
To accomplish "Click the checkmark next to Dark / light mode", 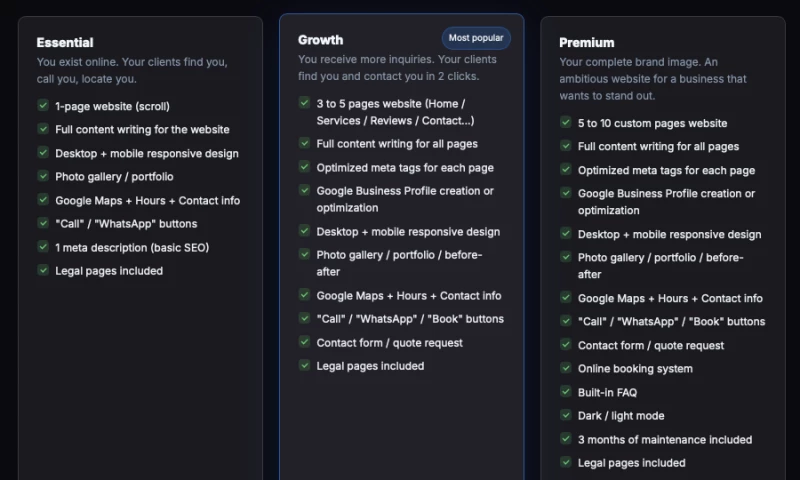I will (x=566, y=415).
